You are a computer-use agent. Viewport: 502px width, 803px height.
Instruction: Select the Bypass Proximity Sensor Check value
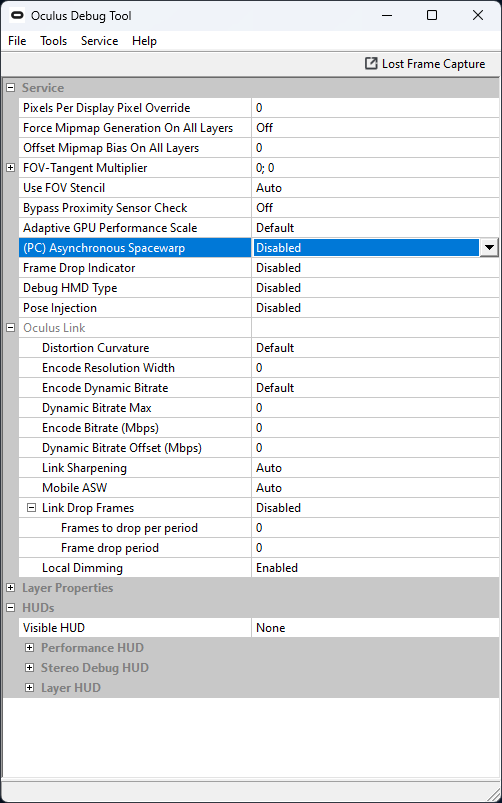375,208
